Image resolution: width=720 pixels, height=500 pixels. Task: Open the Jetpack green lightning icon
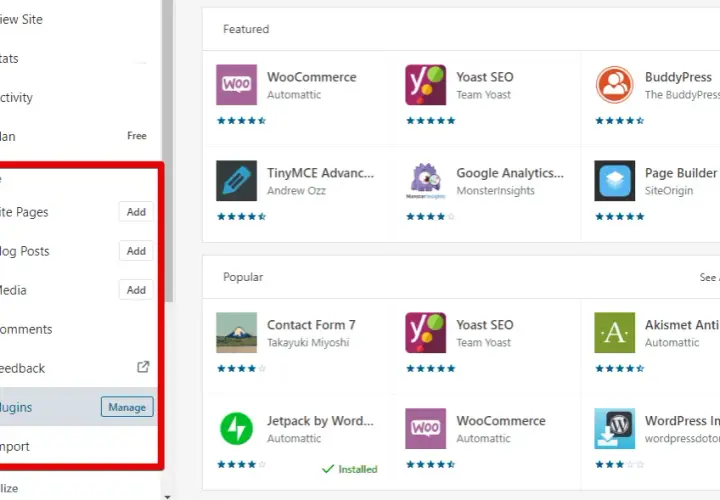(236, 429)
